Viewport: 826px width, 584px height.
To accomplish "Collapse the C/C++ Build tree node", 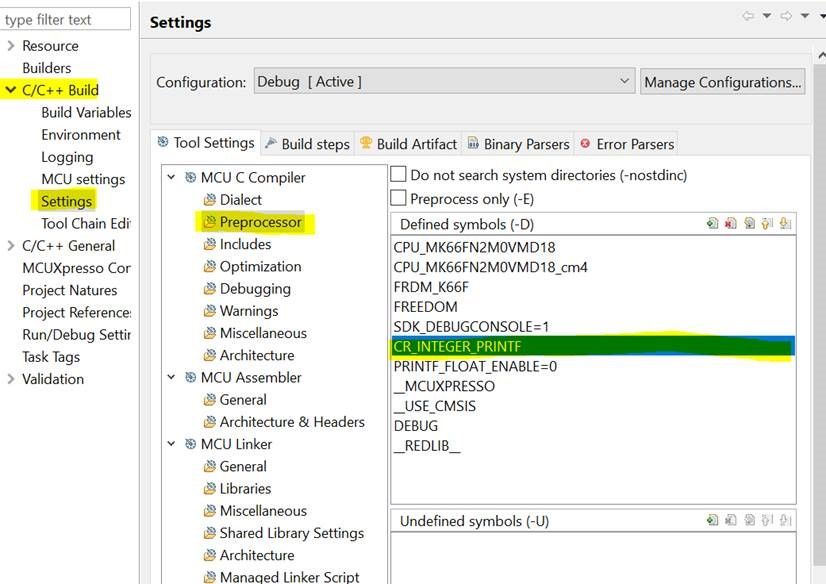I will [x=11, y=90].
